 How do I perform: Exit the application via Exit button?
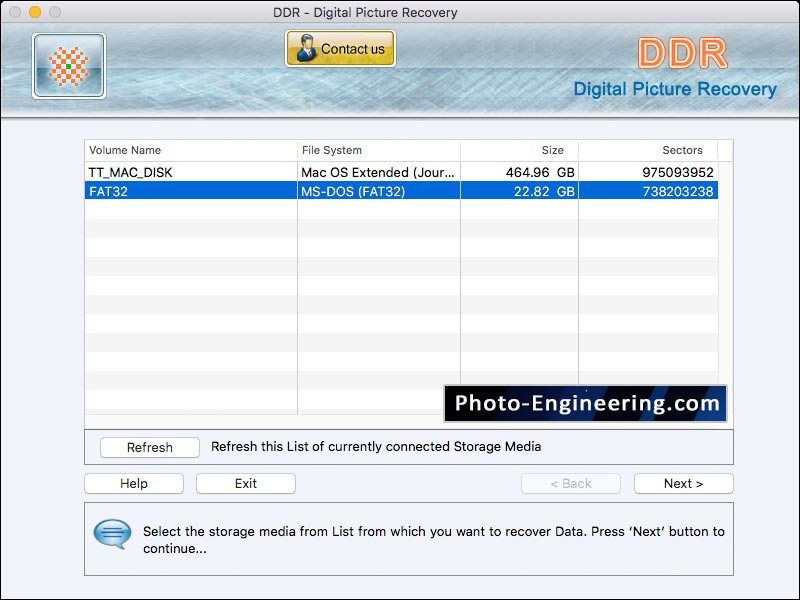(x=245, y=483)
